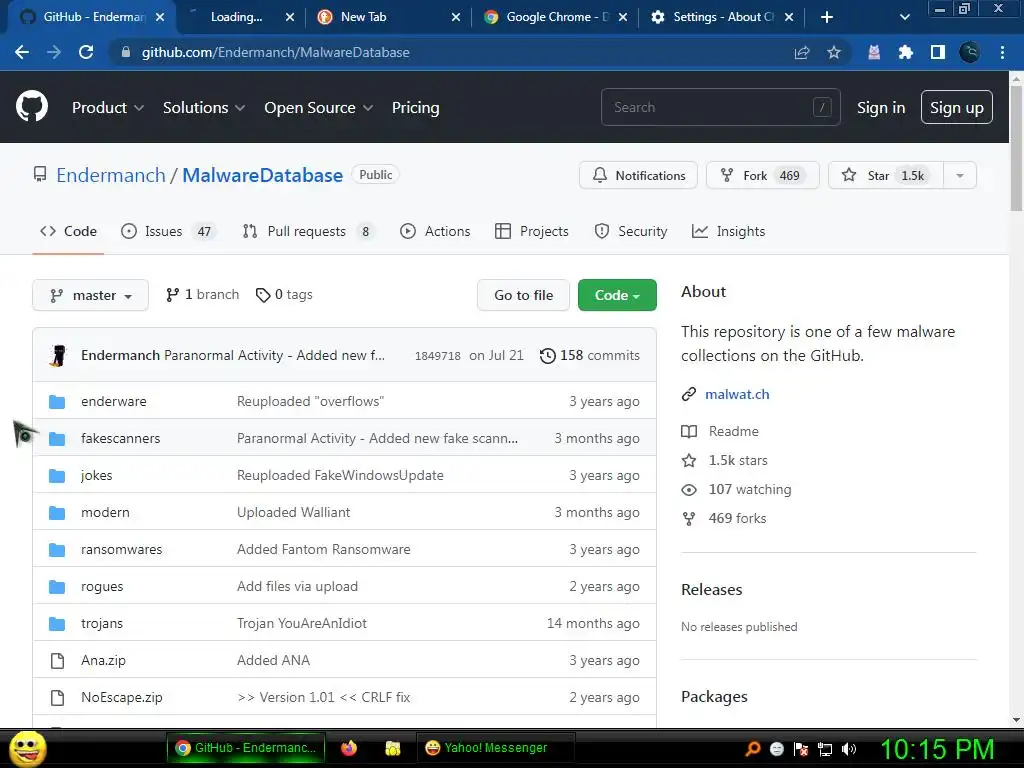The width and height of the screenshot is (1024, 768).
Task: Click the taskbar search magnifier icon
Action: [x=753, y=749]
